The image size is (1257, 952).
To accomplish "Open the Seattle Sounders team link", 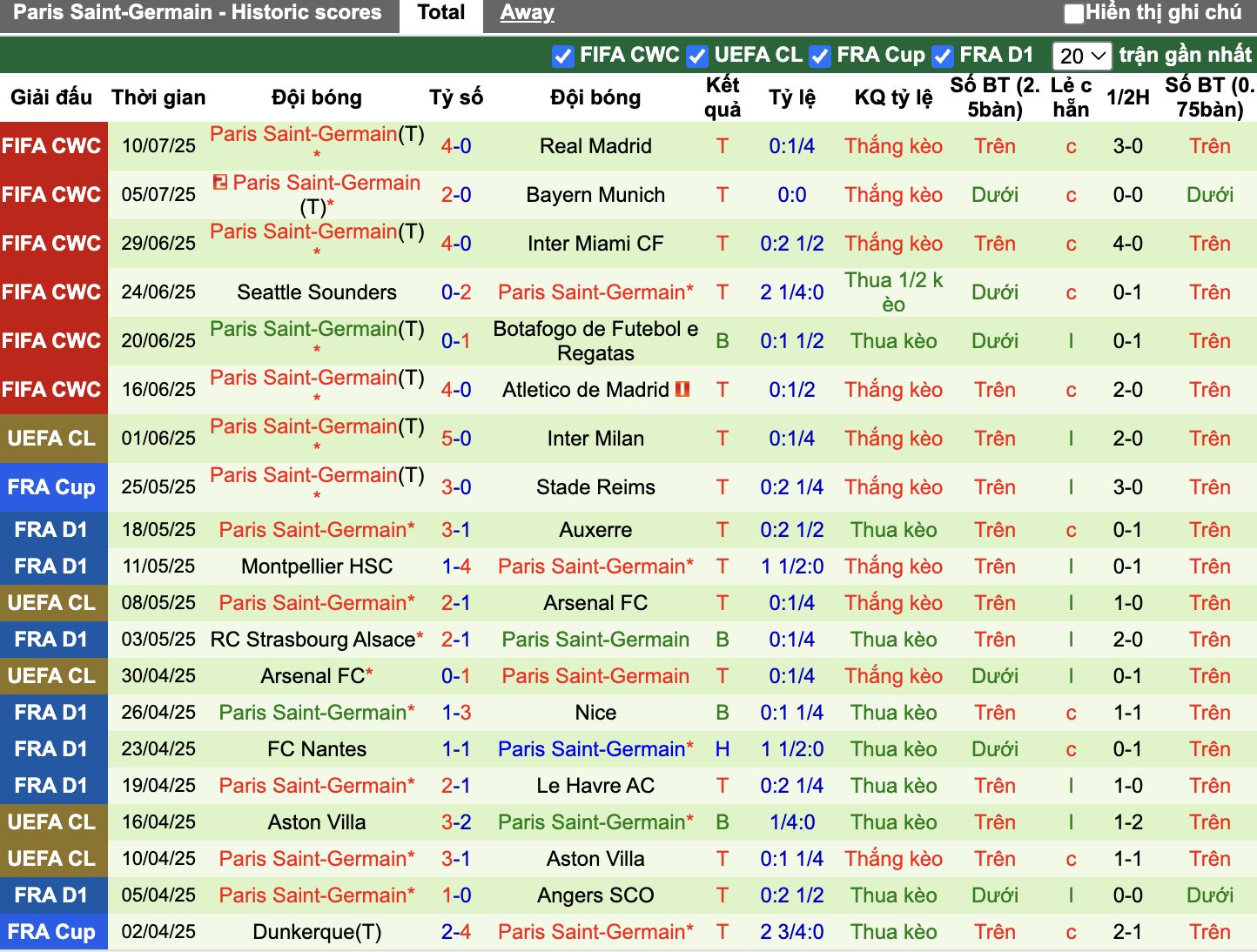I will (317, 292).
